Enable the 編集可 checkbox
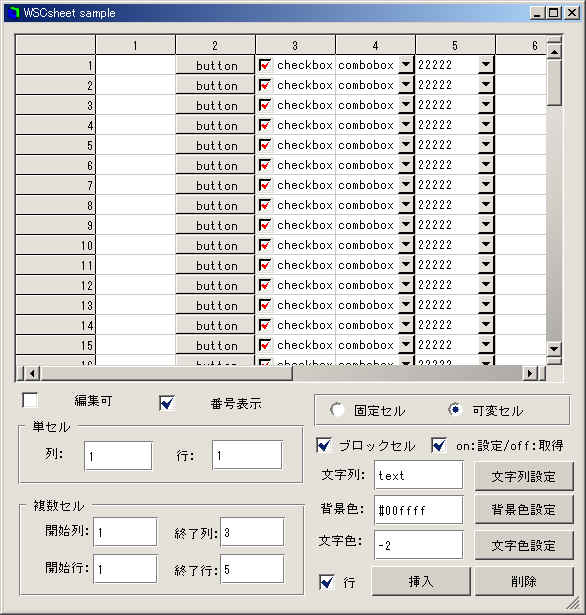The height and width of the screenshot is (615, 586). [30, 400]
